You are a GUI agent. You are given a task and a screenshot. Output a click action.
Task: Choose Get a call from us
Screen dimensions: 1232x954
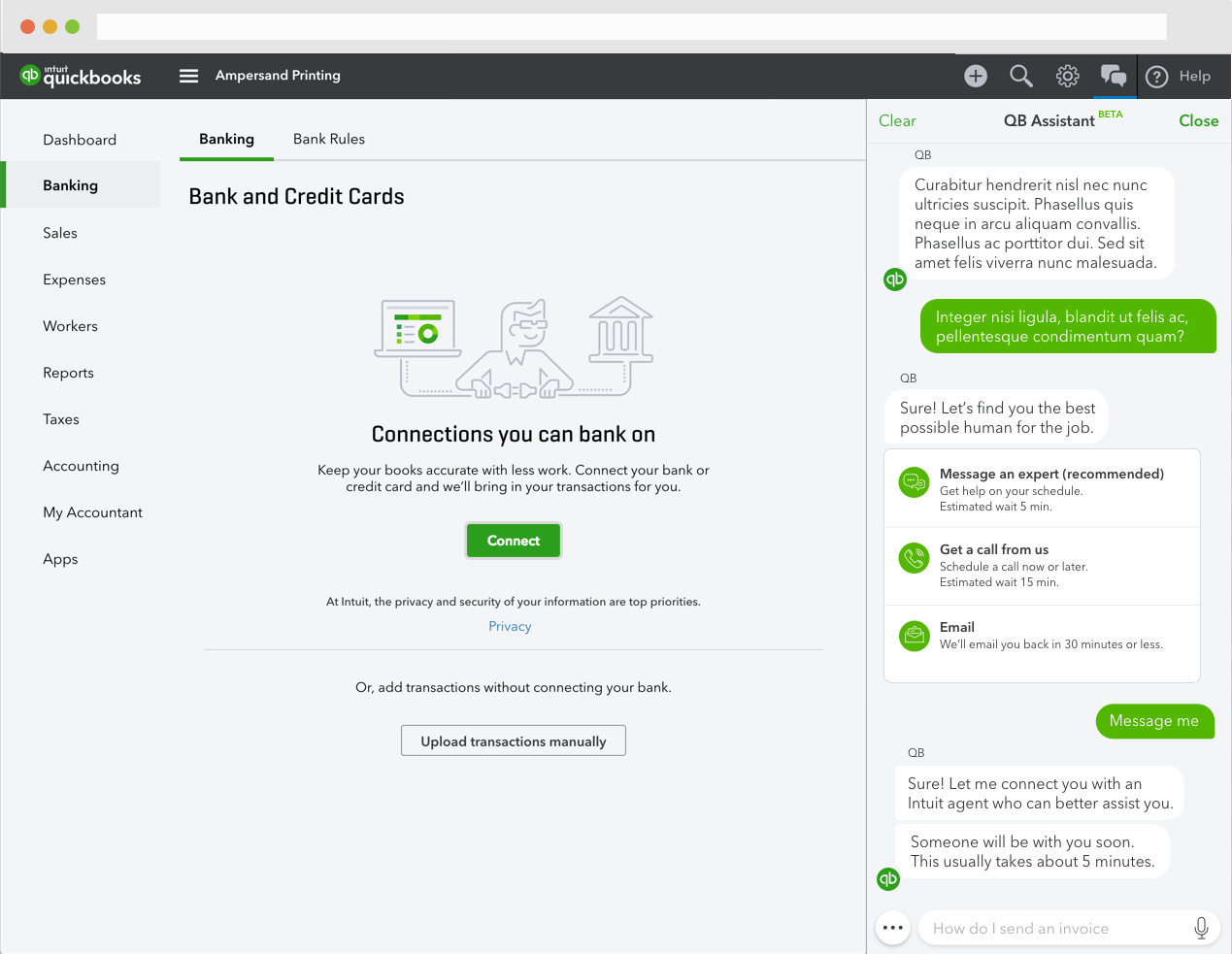(x=1043, y=566)
